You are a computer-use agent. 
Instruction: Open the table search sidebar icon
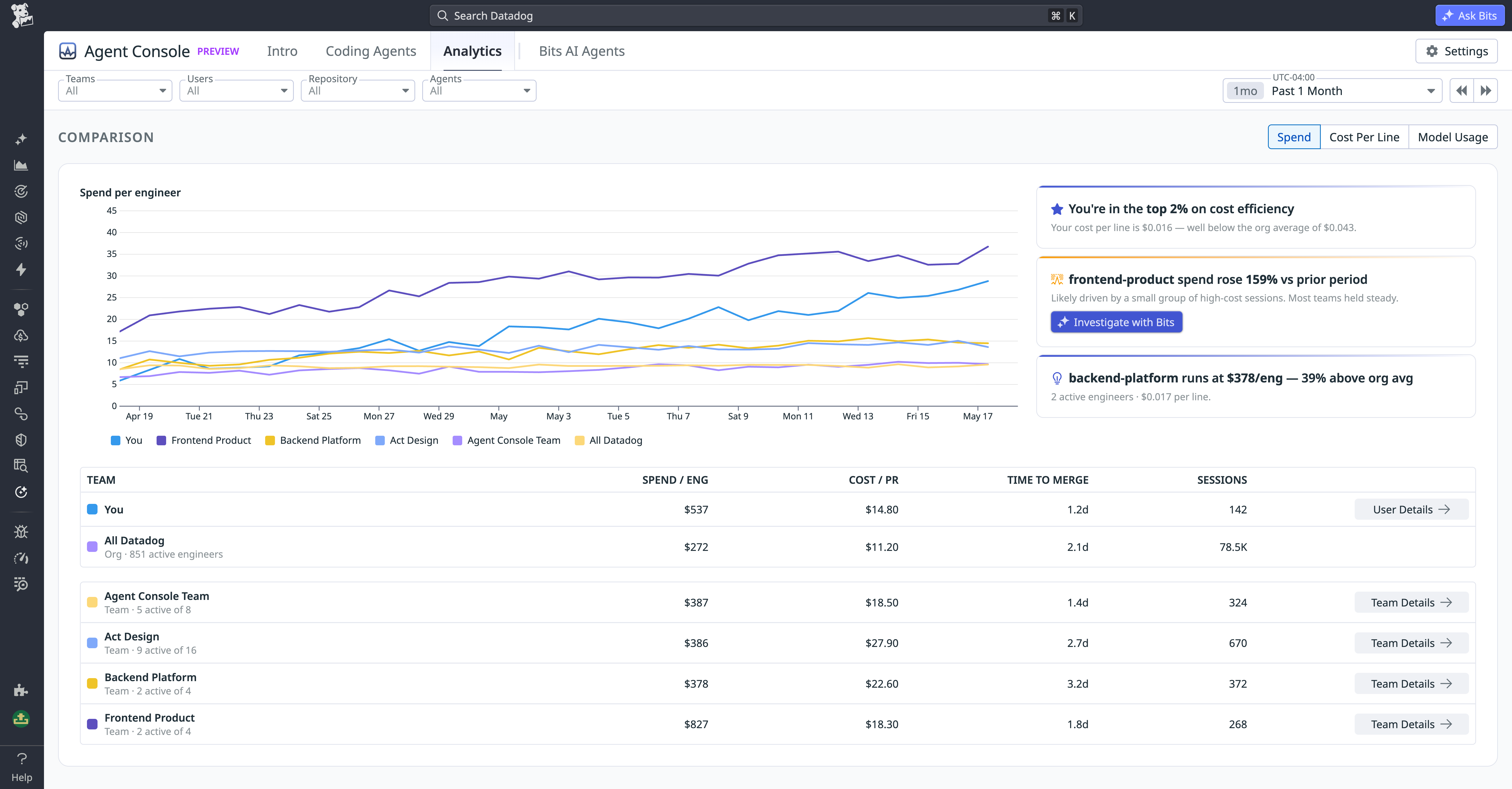[21, 466]
